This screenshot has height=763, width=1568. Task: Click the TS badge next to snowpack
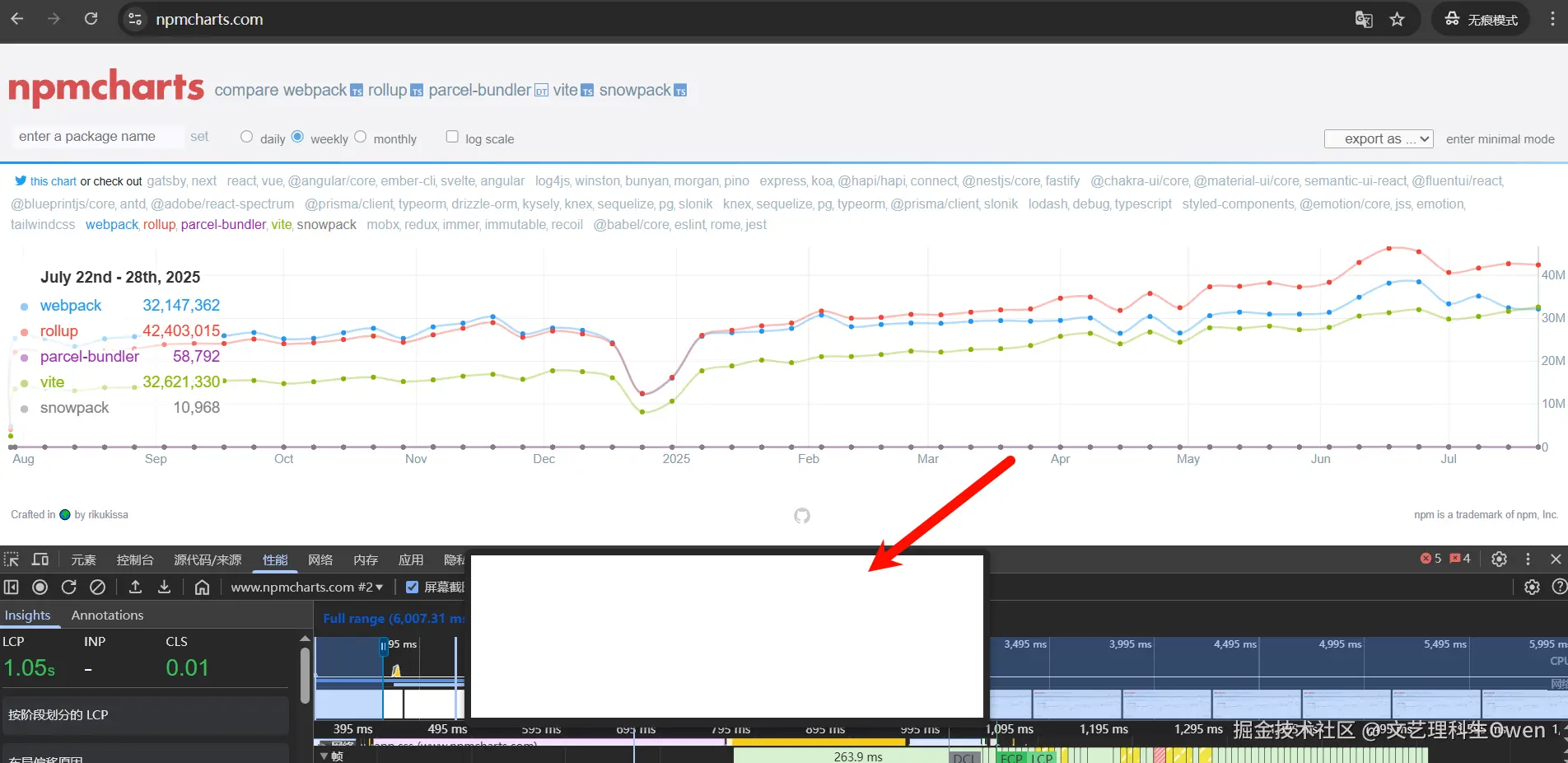[x=680, y=91]
